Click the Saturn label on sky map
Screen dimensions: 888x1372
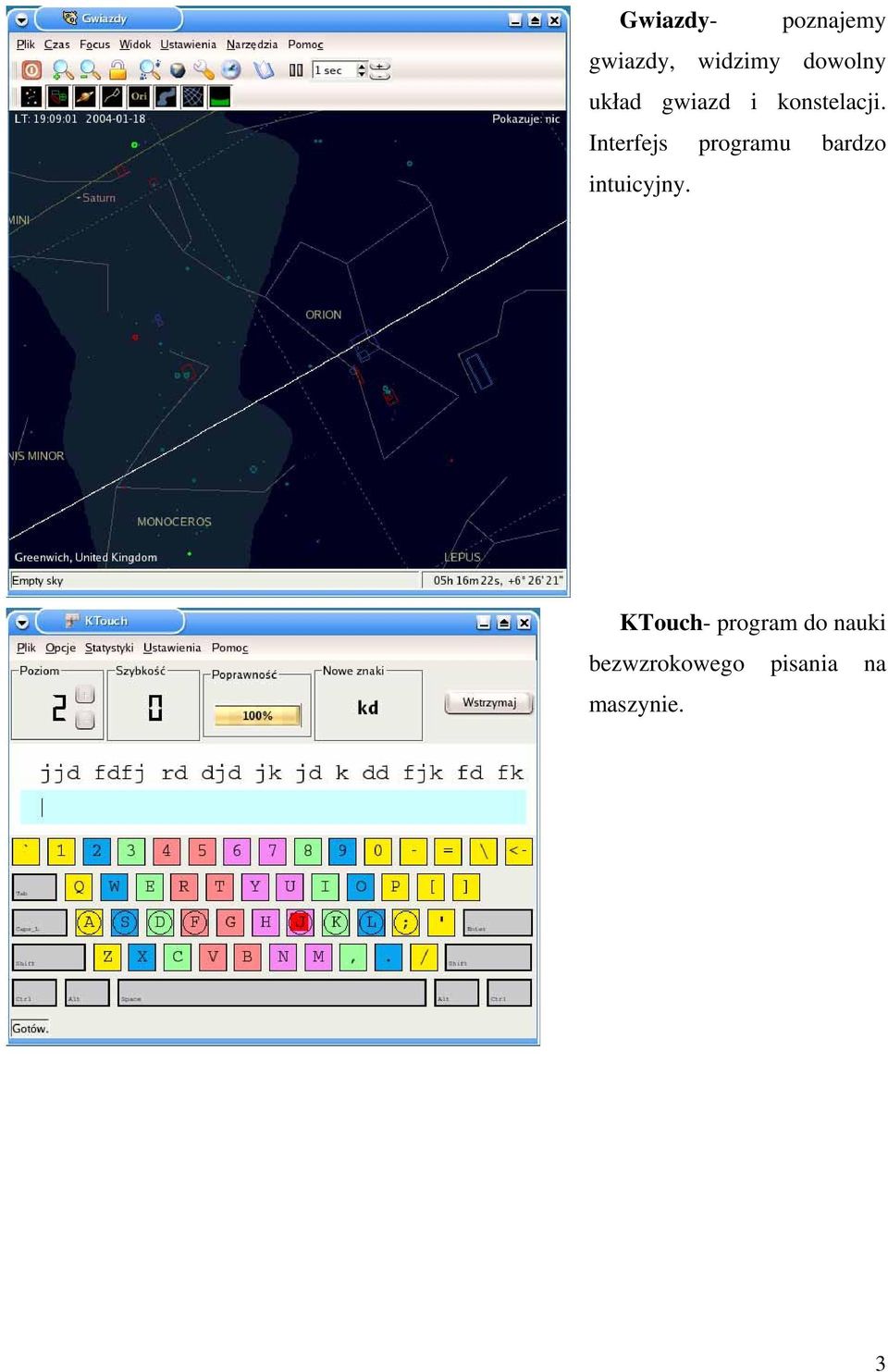[x=99, y=198]
